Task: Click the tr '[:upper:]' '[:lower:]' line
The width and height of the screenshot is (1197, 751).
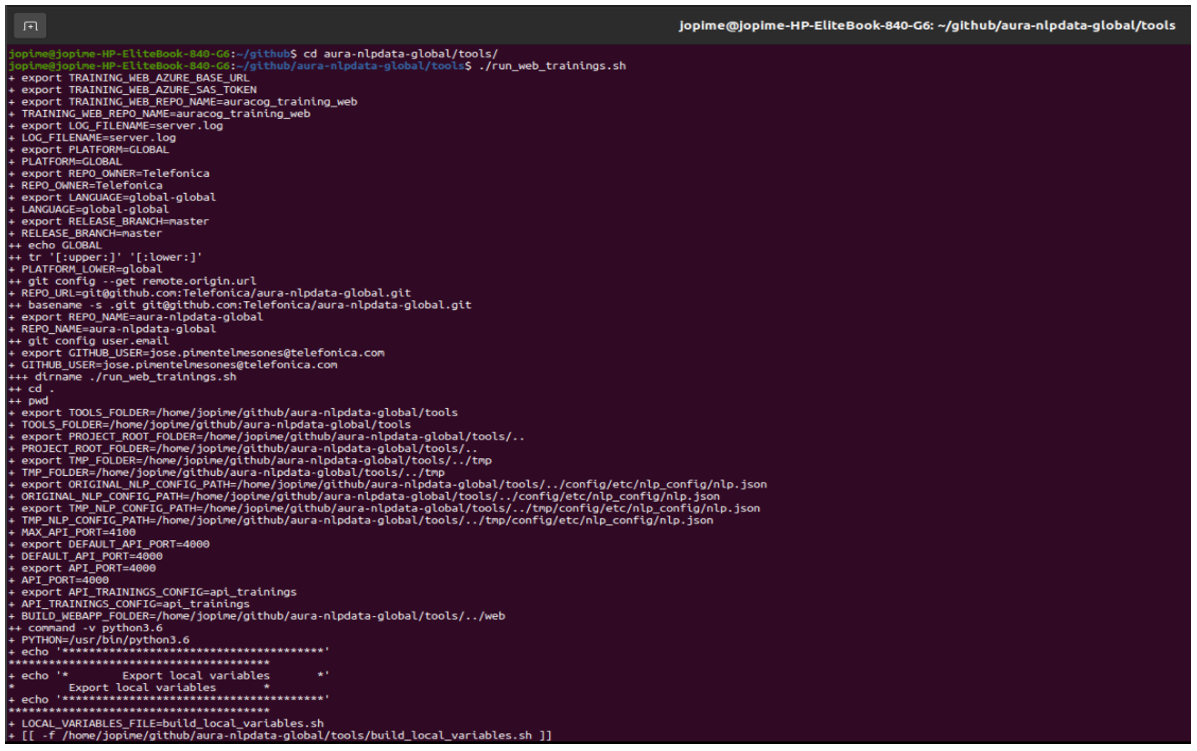Action: [x=105, y=257]
